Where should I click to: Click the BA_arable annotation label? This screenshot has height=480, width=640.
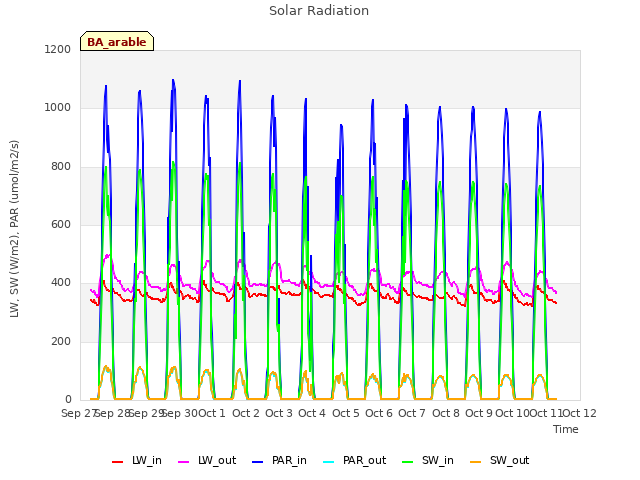point(117,41)
